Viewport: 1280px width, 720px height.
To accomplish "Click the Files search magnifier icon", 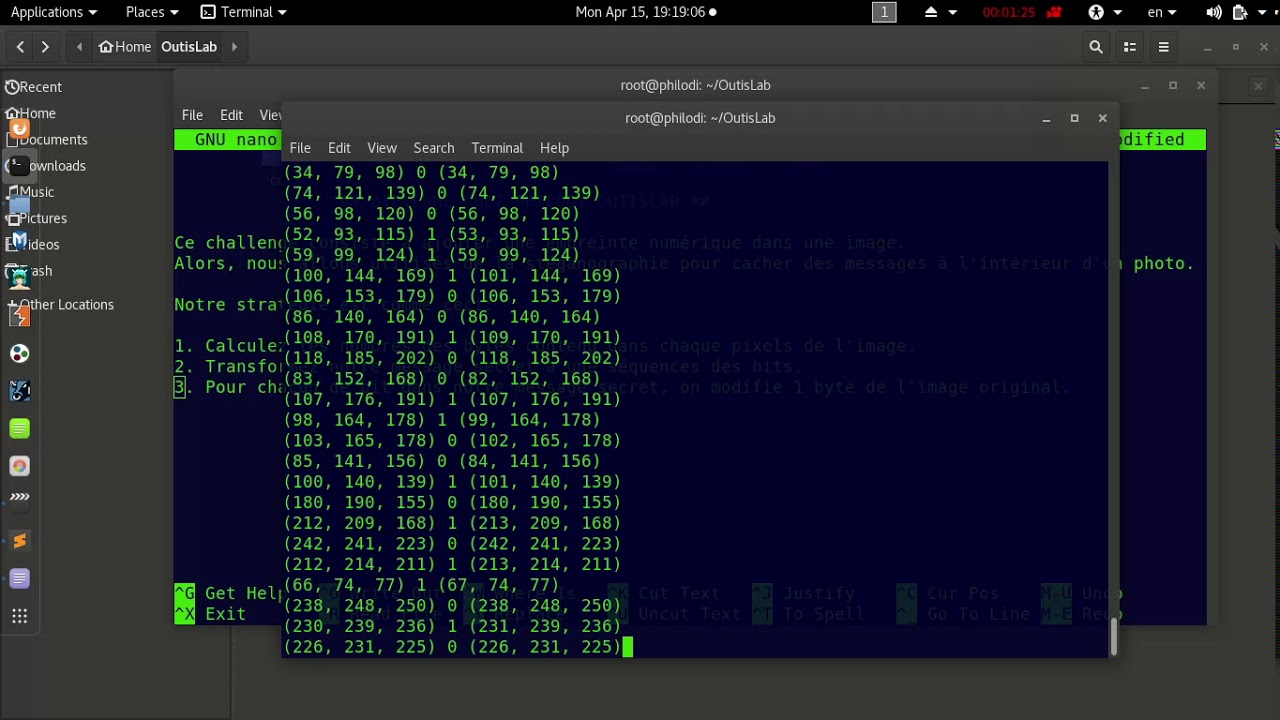I will [x=1096, y=47].
